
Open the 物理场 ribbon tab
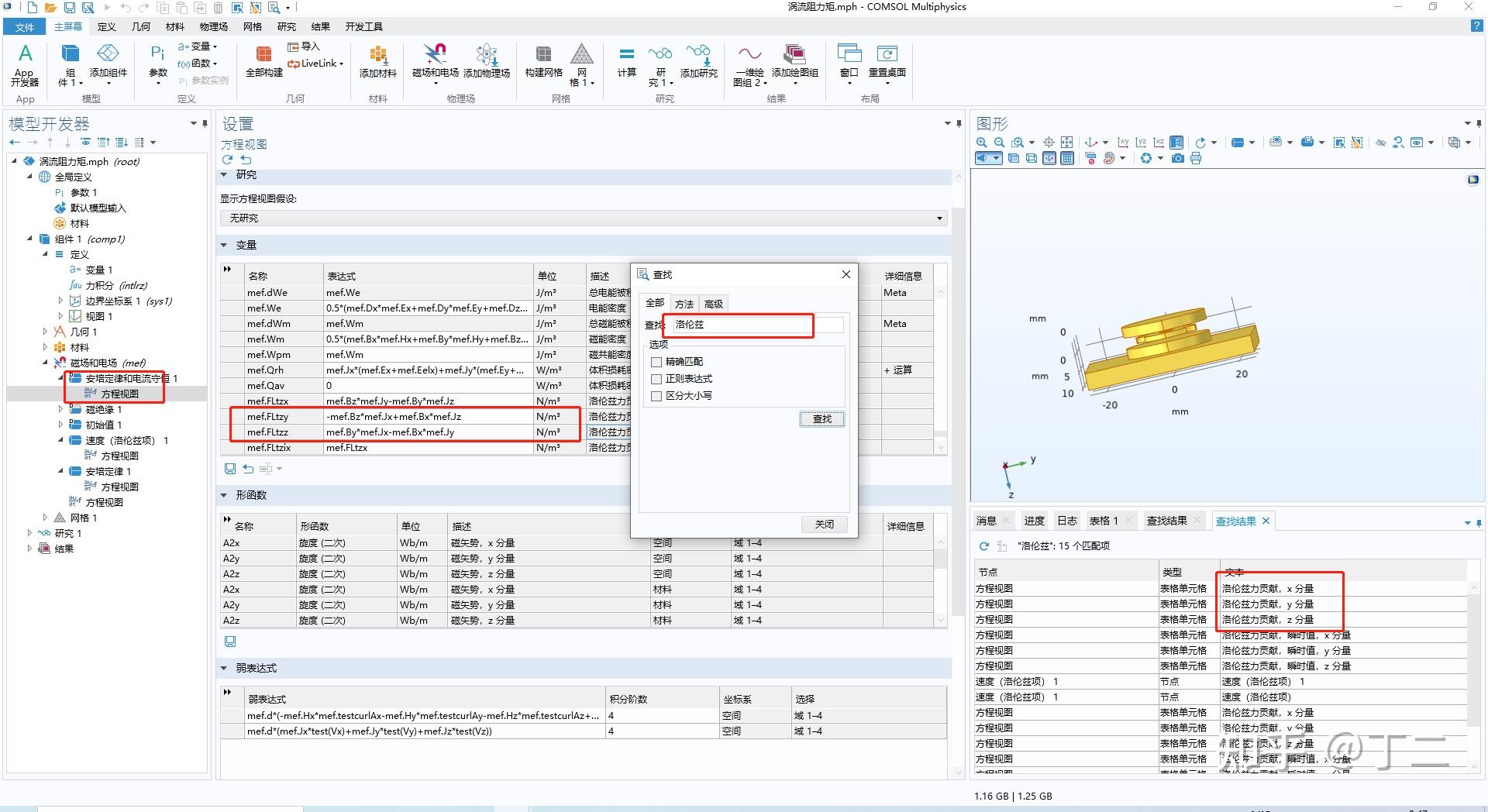[213, 26]
